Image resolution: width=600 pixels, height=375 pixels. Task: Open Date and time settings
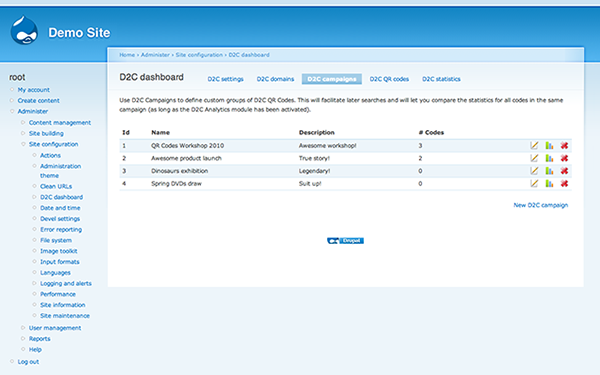click(x=60, y=208)
